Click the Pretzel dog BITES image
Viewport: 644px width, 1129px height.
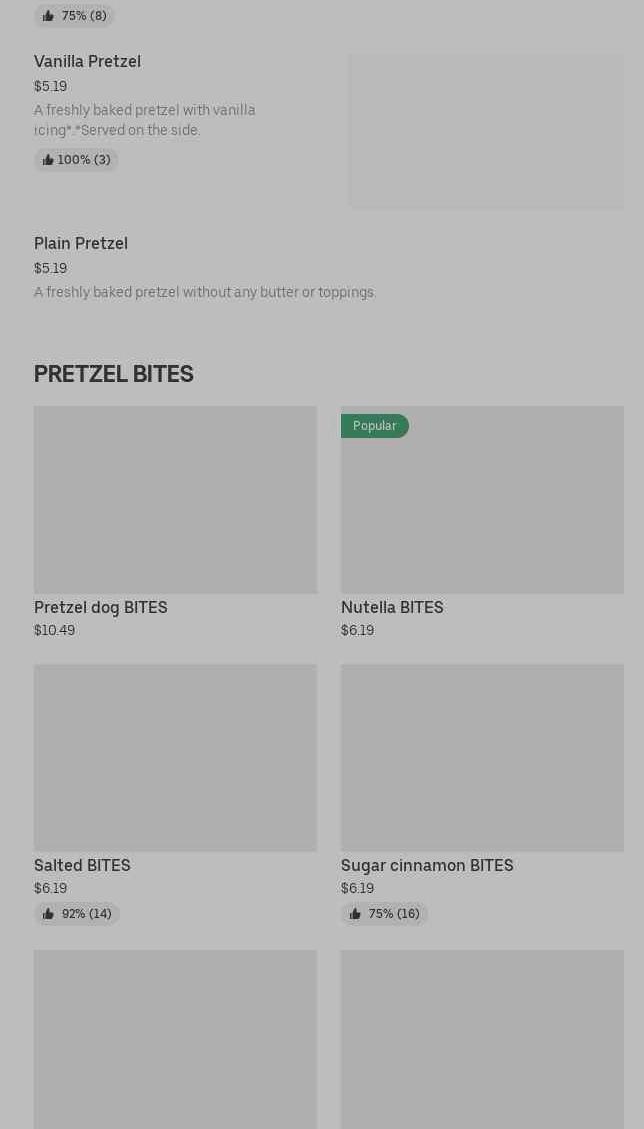coord(175,500)
